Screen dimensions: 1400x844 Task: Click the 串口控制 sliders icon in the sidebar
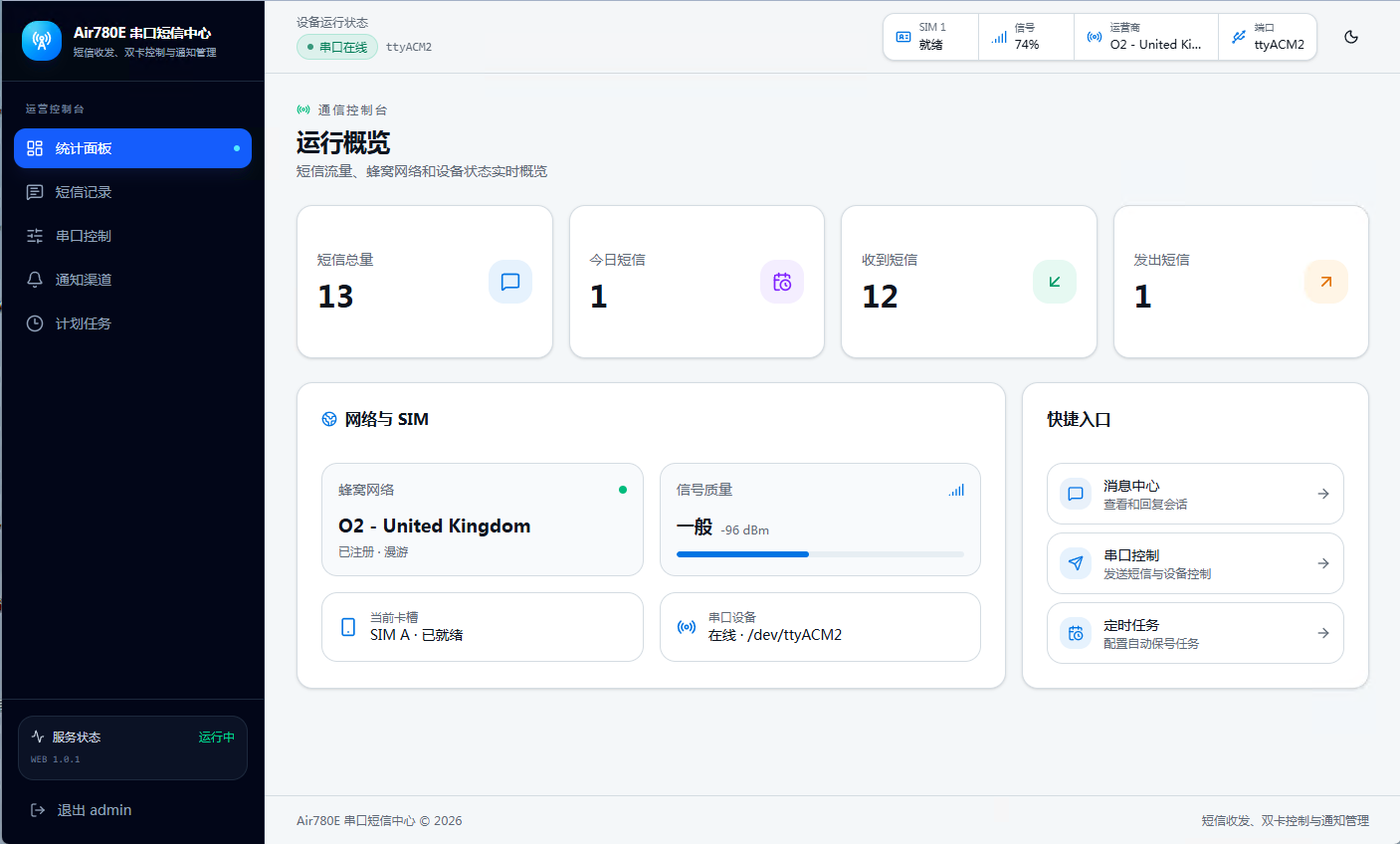click(x=35, y=236)
